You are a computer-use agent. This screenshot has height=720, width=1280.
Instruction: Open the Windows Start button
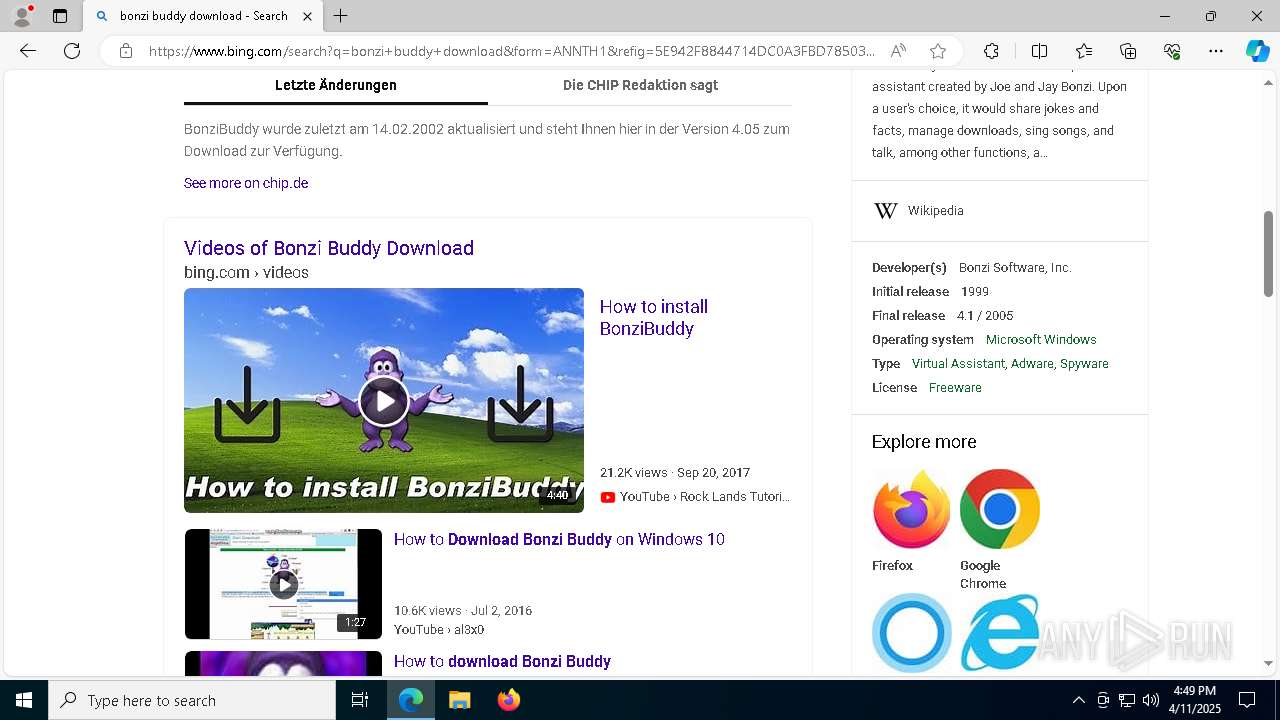point(24,700)
